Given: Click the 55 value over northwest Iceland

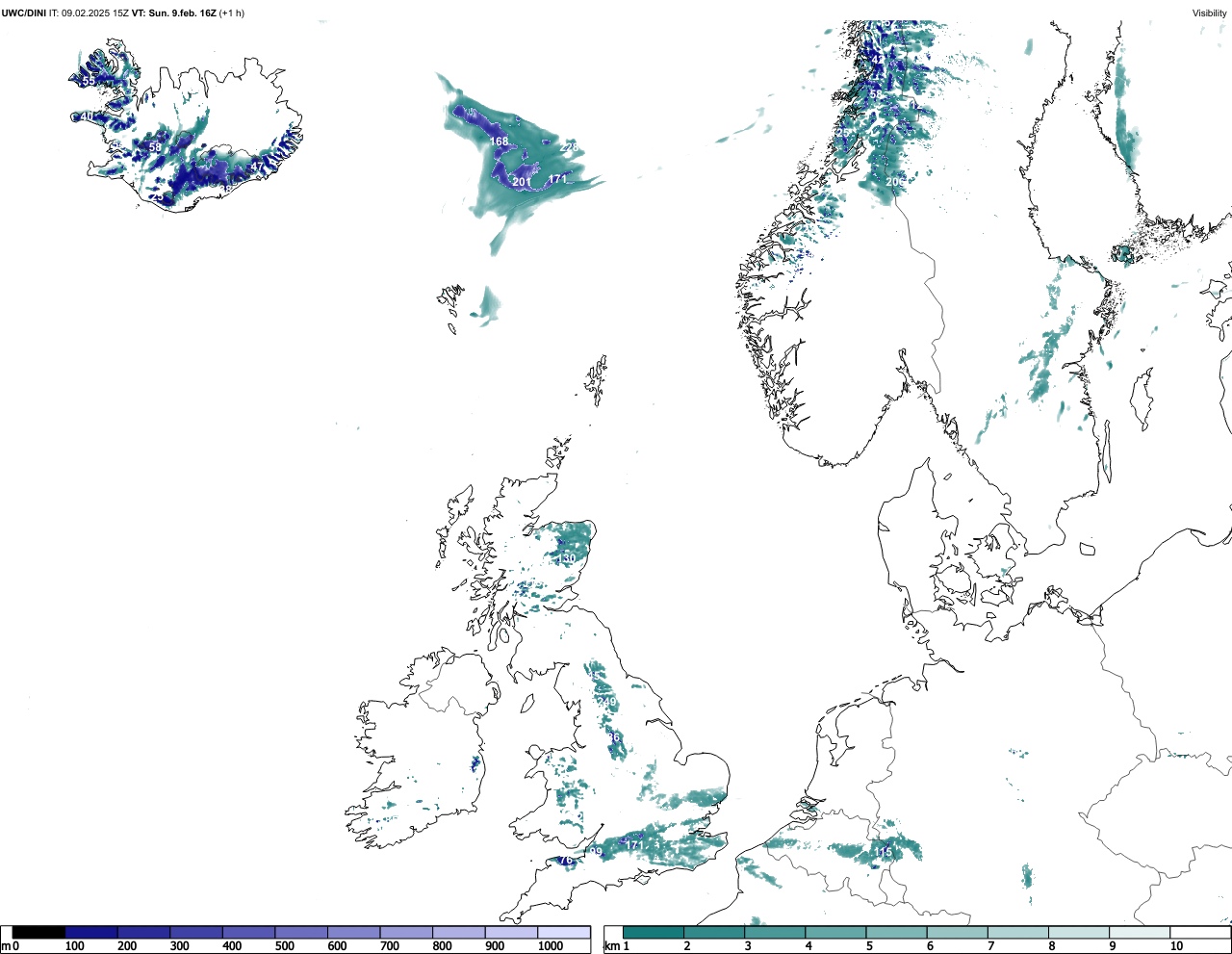Looking at the screenshot, I should 90,82.
